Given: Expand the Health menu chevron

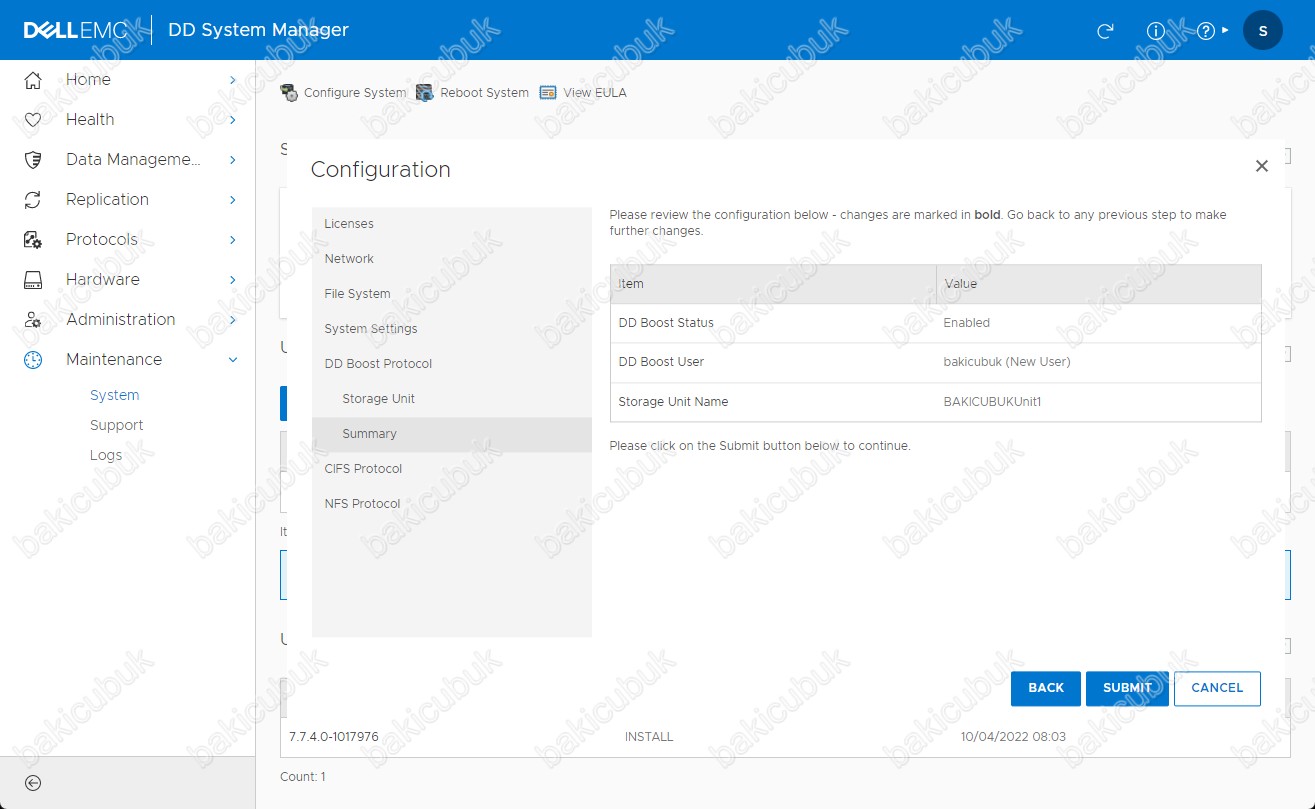Looking at the screenshot, I should 233,119.
